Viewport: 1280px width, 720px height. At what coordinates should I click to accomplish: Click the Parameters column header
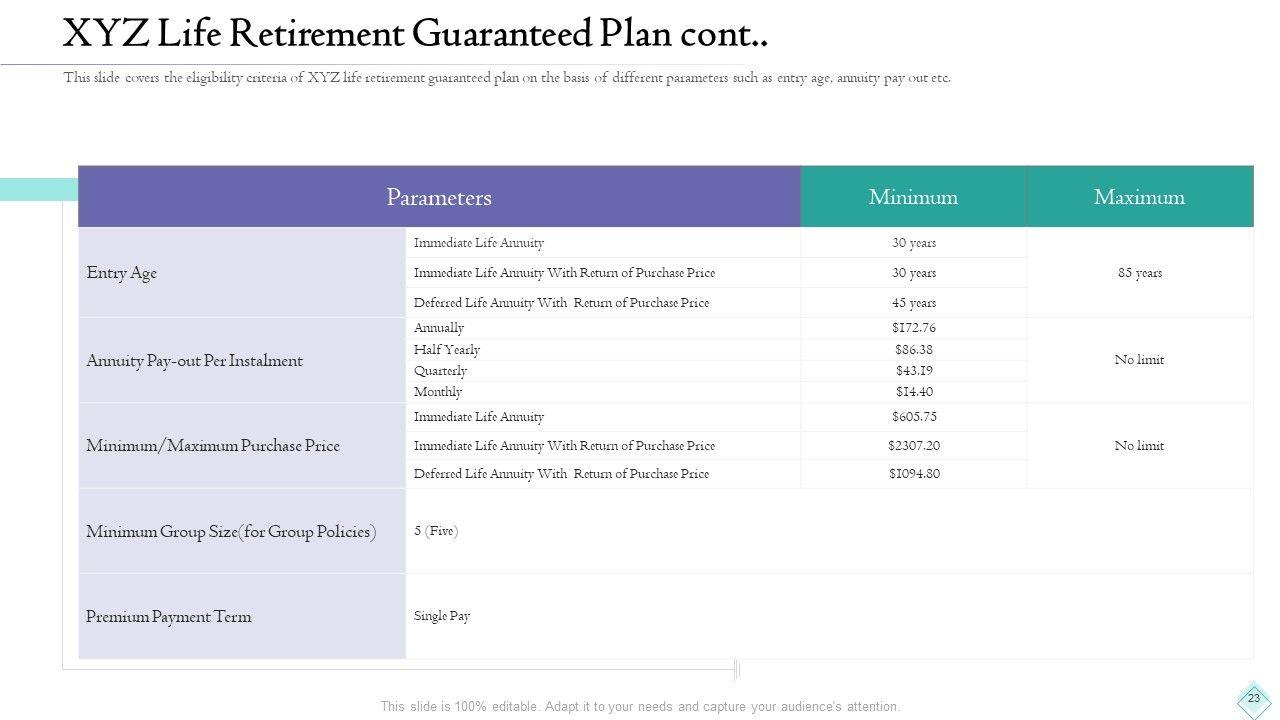[439, 197]
